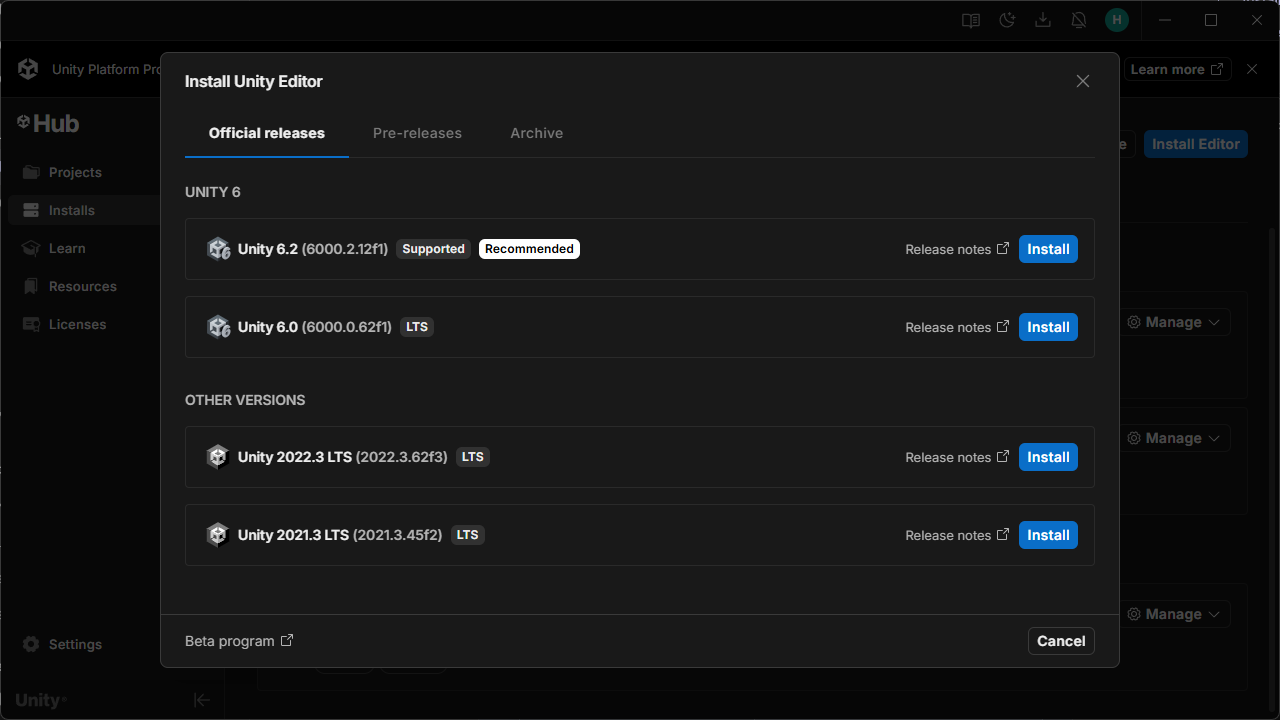This screenshot has width=1280, height=720.
Task: Install Unity 6.2 editor
Action: (1048, 249)
